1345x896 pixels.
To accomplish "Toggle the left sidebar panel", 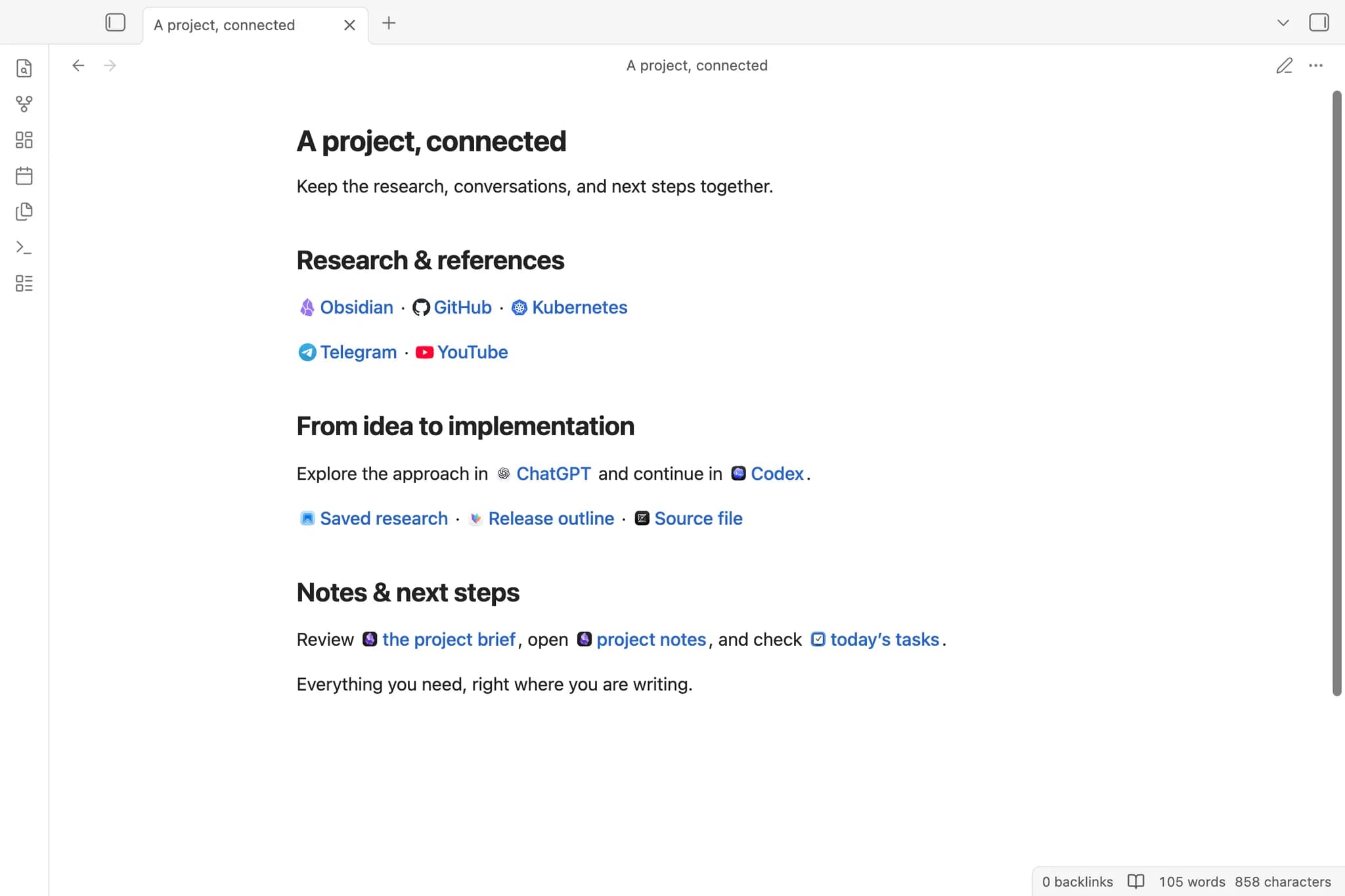I will [115, 23].
